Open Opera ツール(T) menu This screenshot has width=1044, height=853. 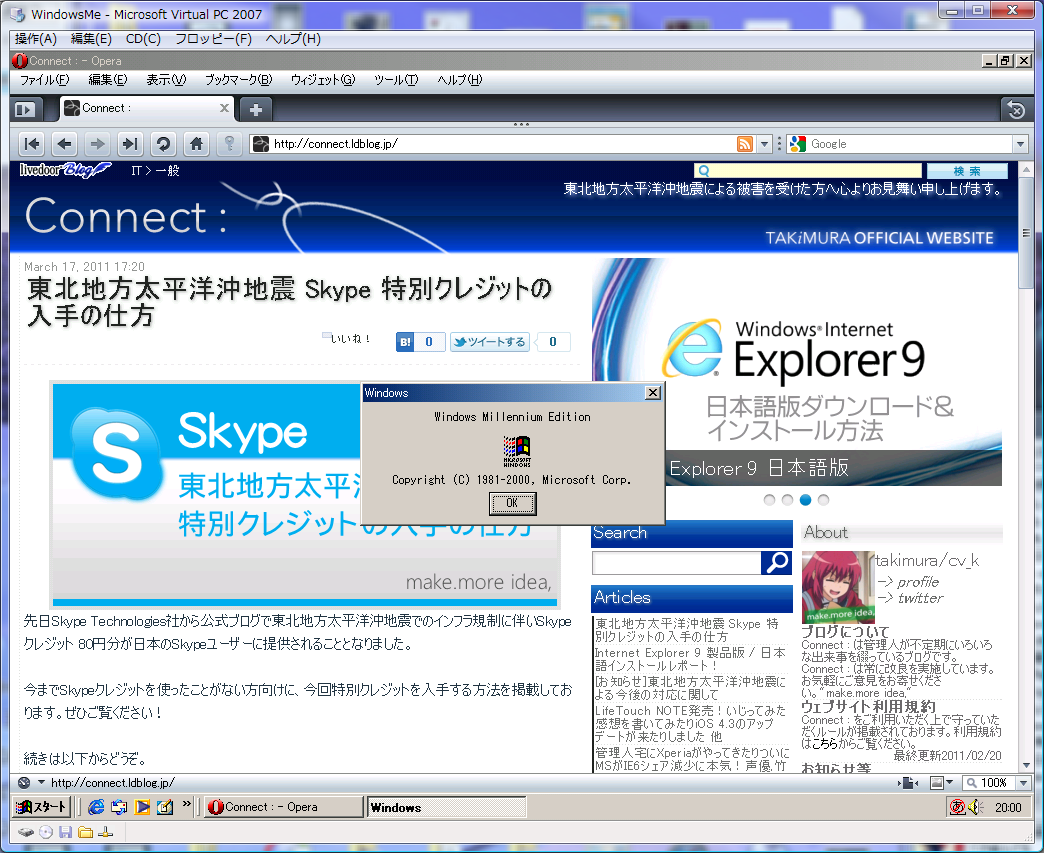[396, 80]
